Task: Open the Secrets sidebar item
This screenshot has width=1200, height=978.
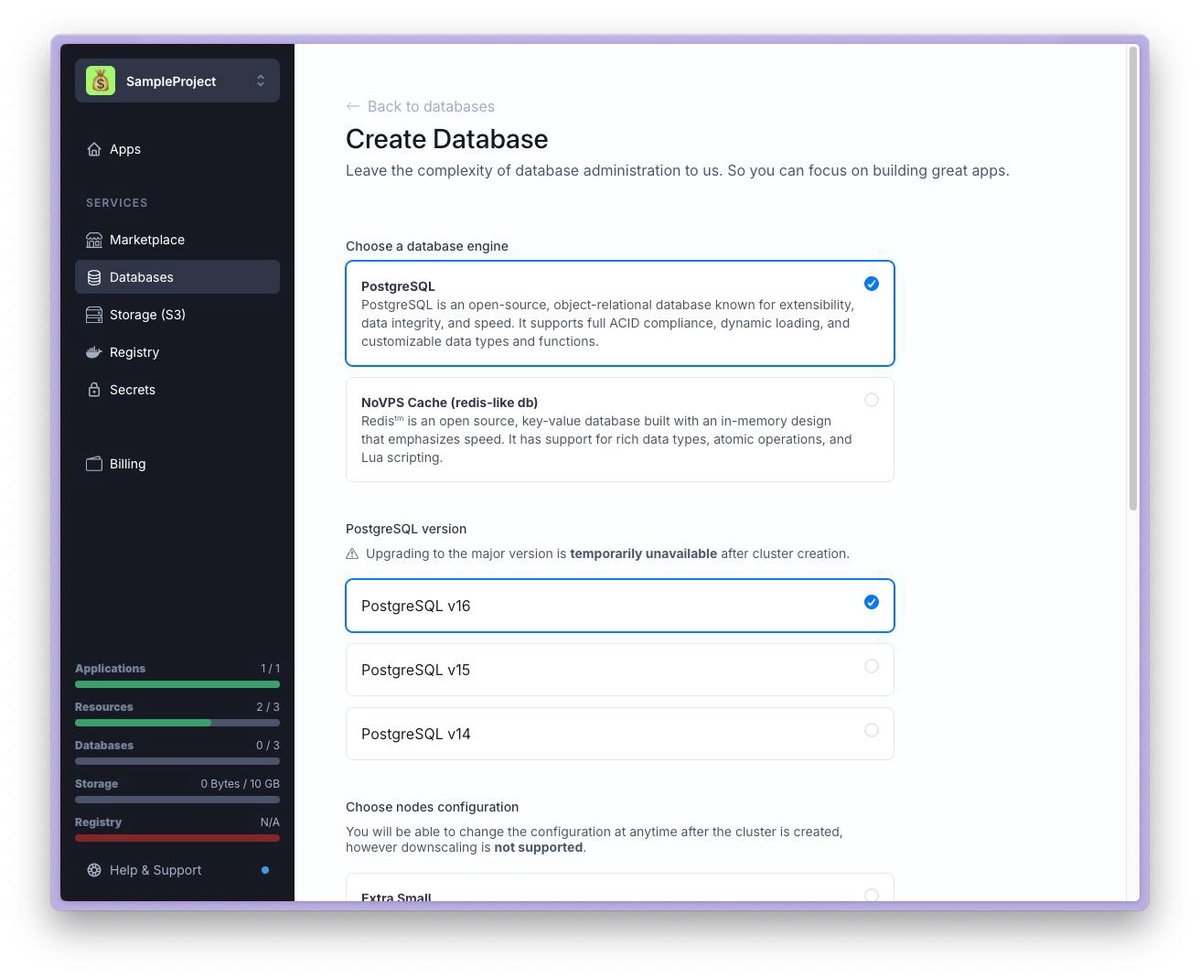Action: (132, 390)
